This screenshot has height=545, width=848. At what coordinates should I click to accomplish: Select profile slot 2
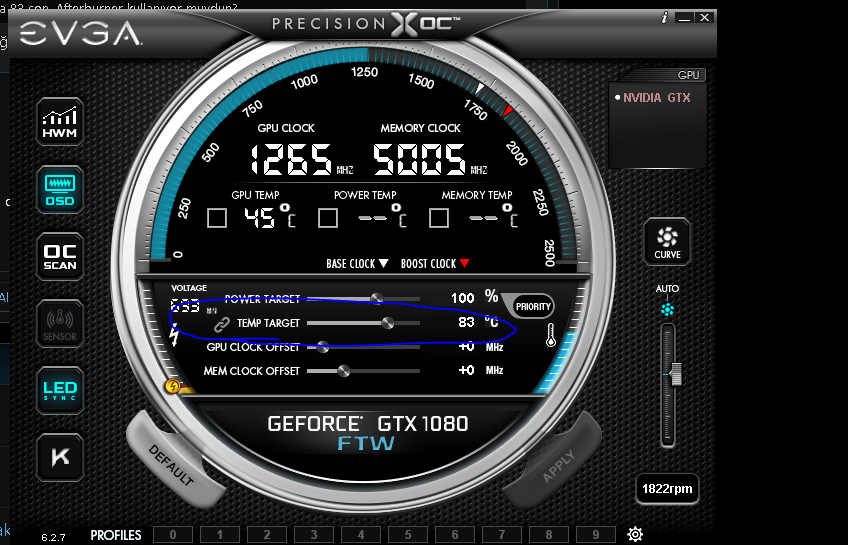coord(267,535)
